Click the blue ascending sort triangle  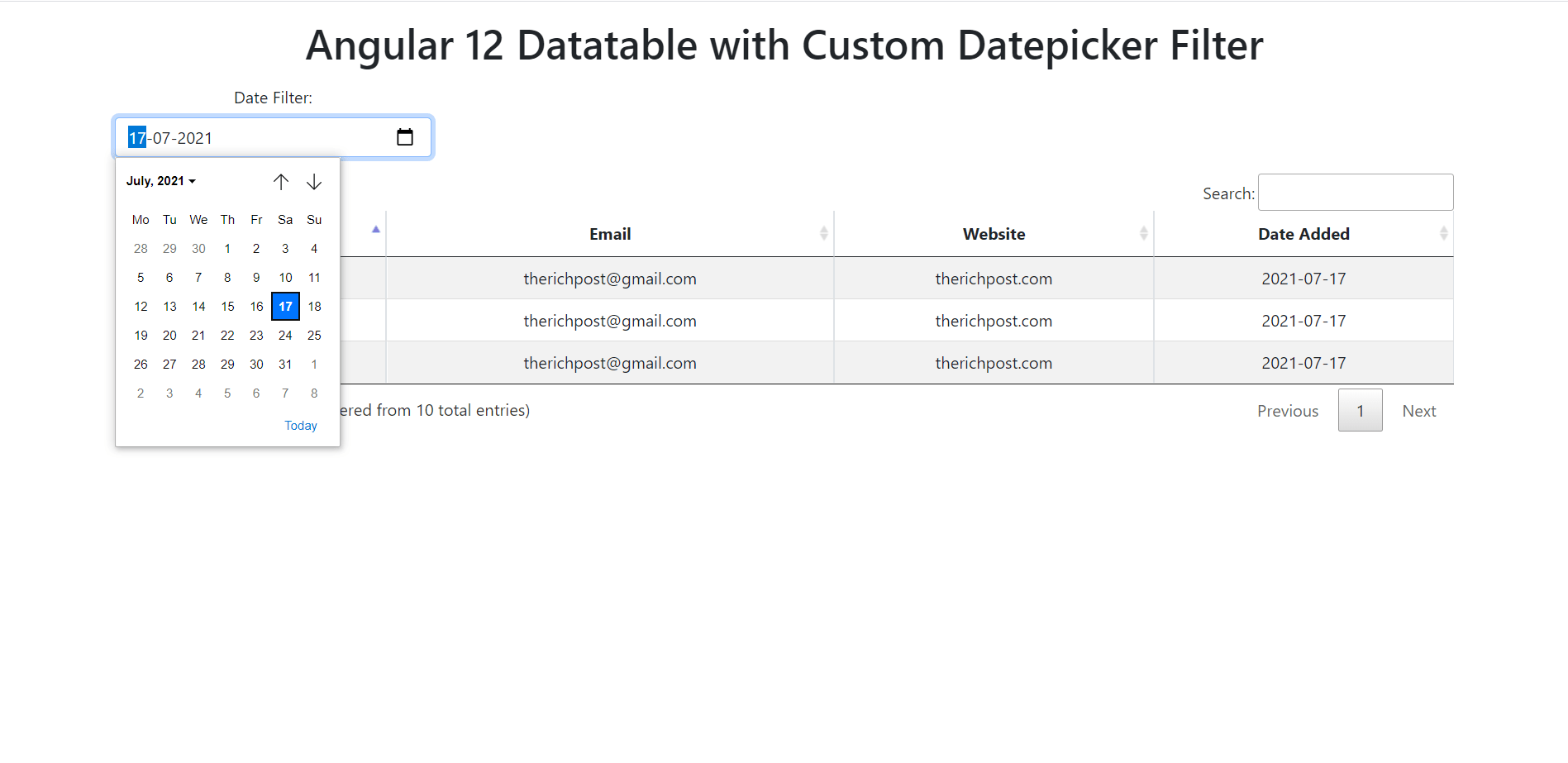pyautogui.click(x=376, y=230)
